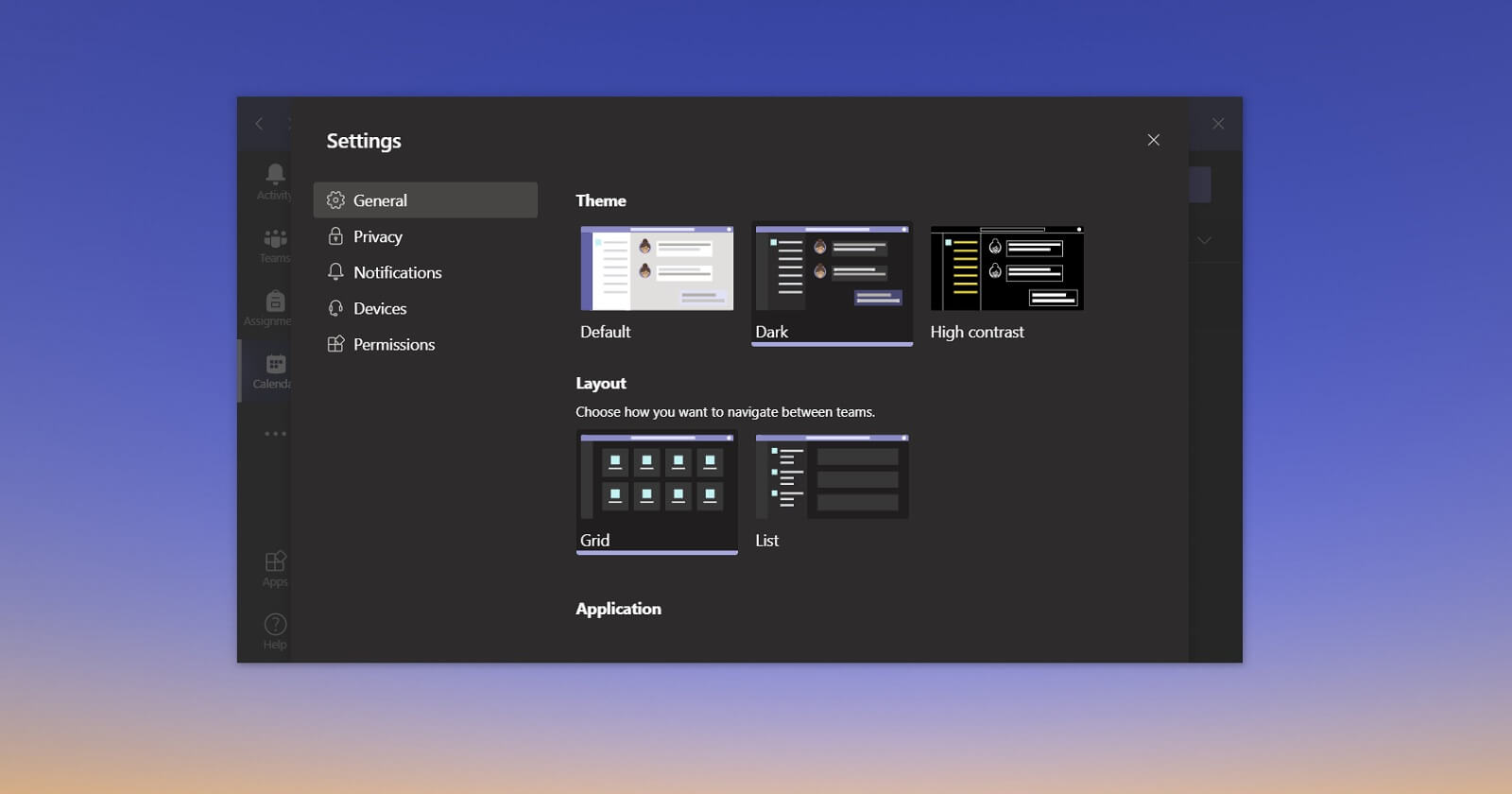This screenshot has width=1512, height=794.
Task: Open the more apps ellipsis icon
Action: click(x=275, y=434)
